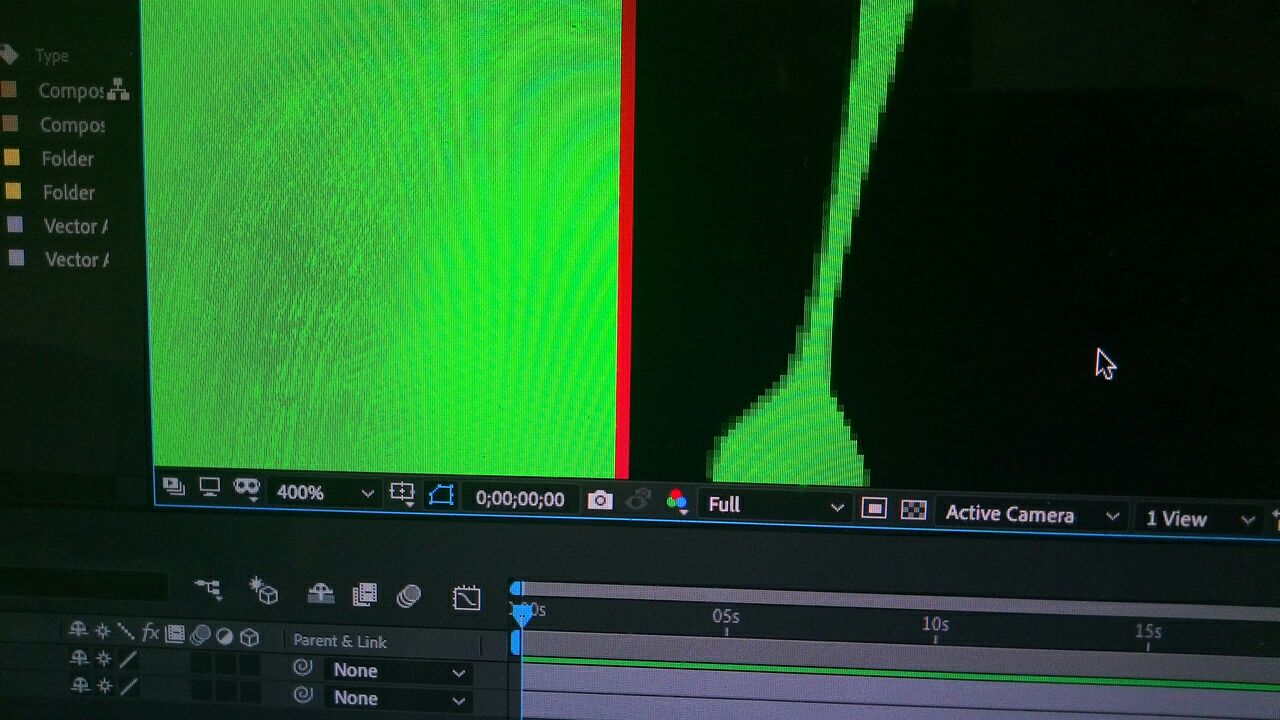Hide shy layers with timeline Shy button
The height and width of the screenshot is (720, 1280).
(320, 594)
